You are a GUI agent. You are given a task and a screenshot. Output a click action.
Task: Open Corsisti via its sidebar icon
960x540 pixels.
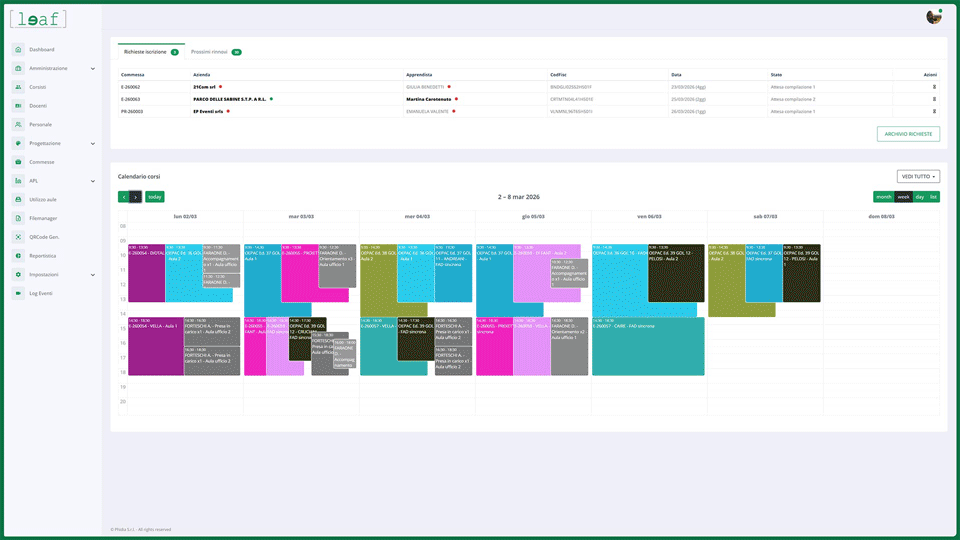(x=18, y=87)
